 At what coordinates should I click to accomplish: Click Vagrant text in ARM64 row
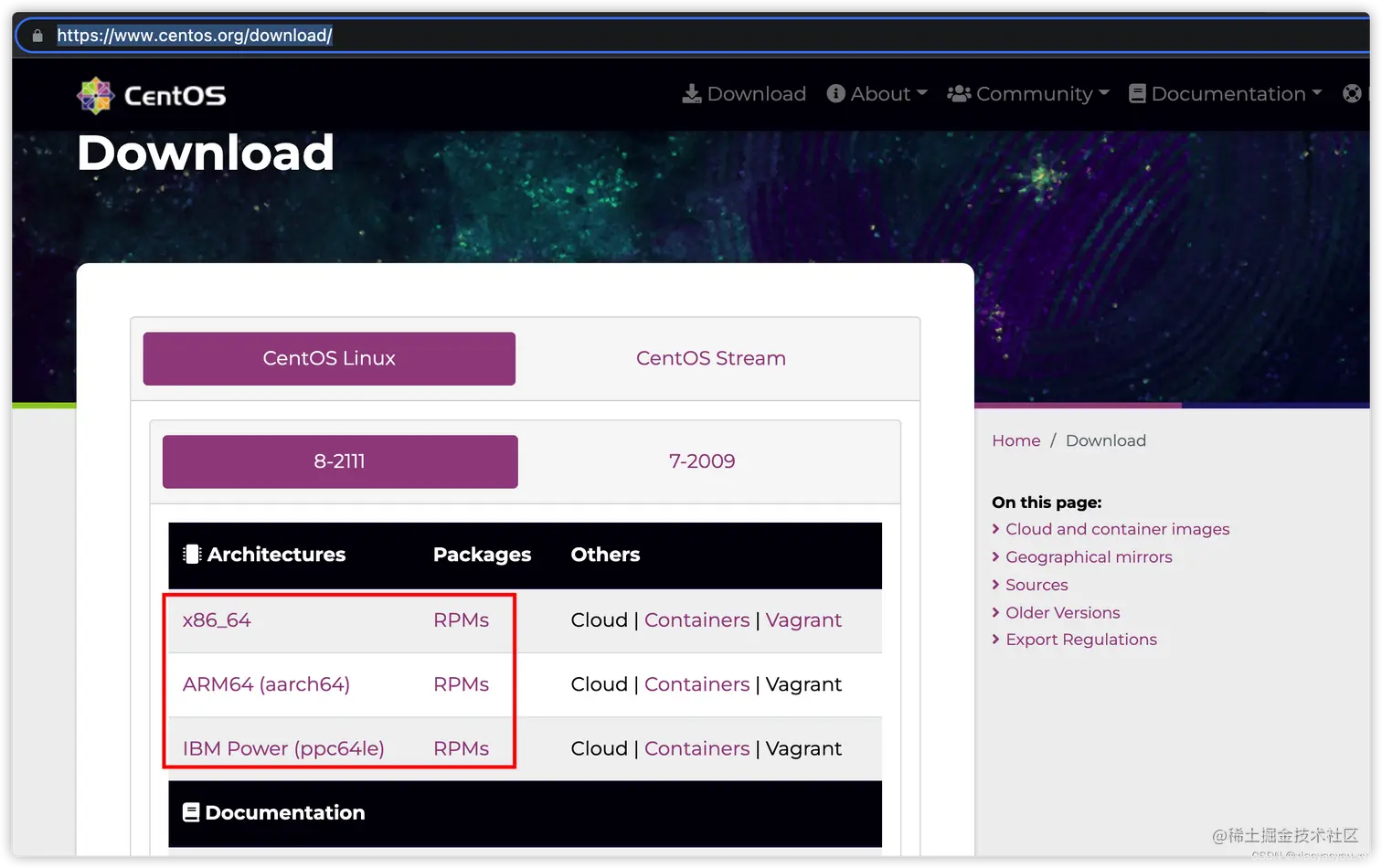[803, 684]
